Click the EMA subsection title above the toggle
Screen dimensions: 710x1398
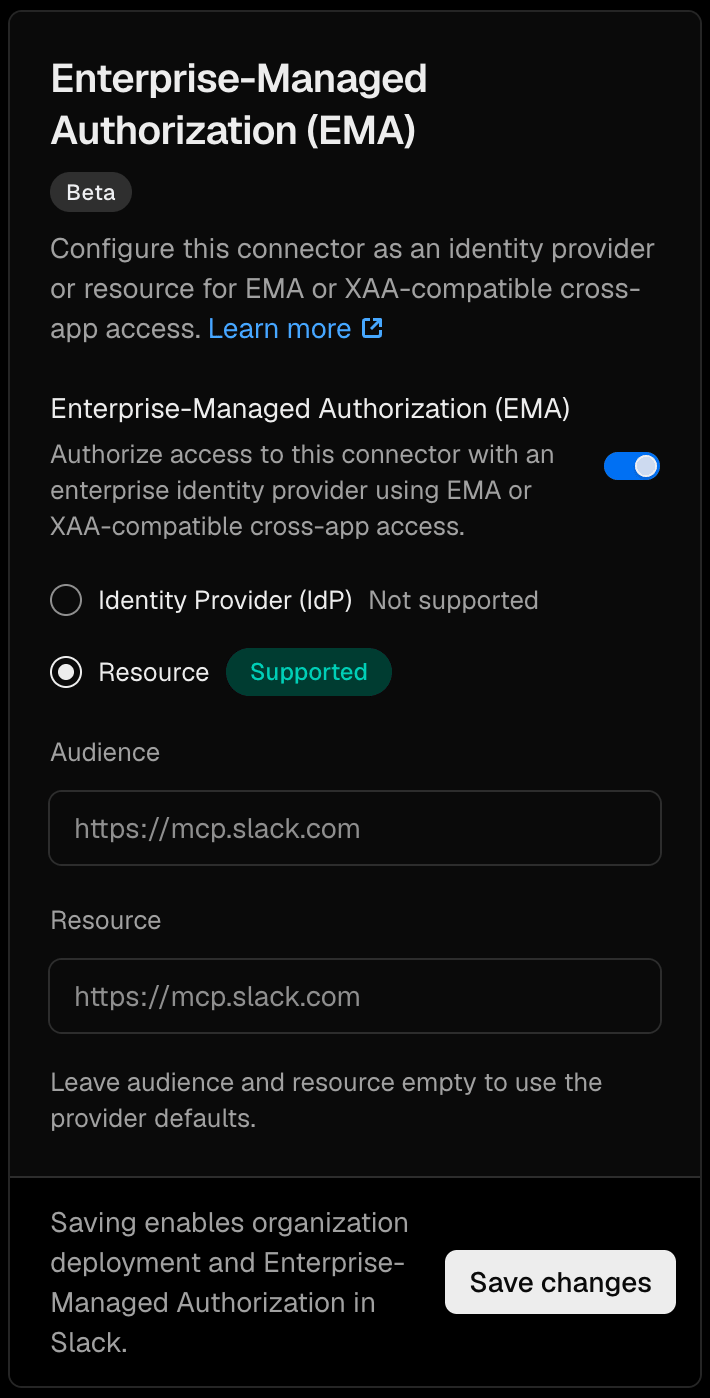coord(310,408)
